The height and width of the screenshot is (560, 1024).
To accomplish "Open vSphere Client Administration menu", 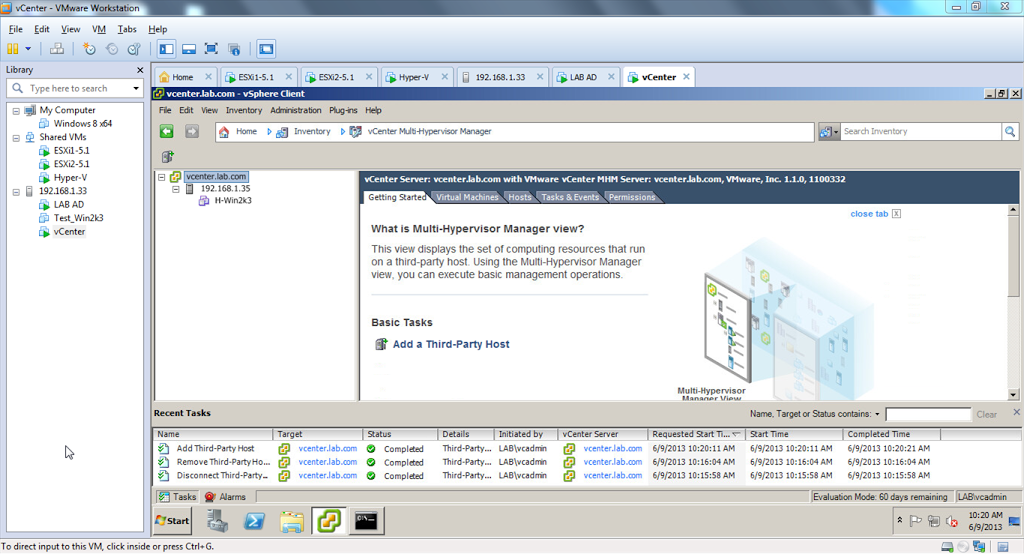I will [x=296, y=110].
